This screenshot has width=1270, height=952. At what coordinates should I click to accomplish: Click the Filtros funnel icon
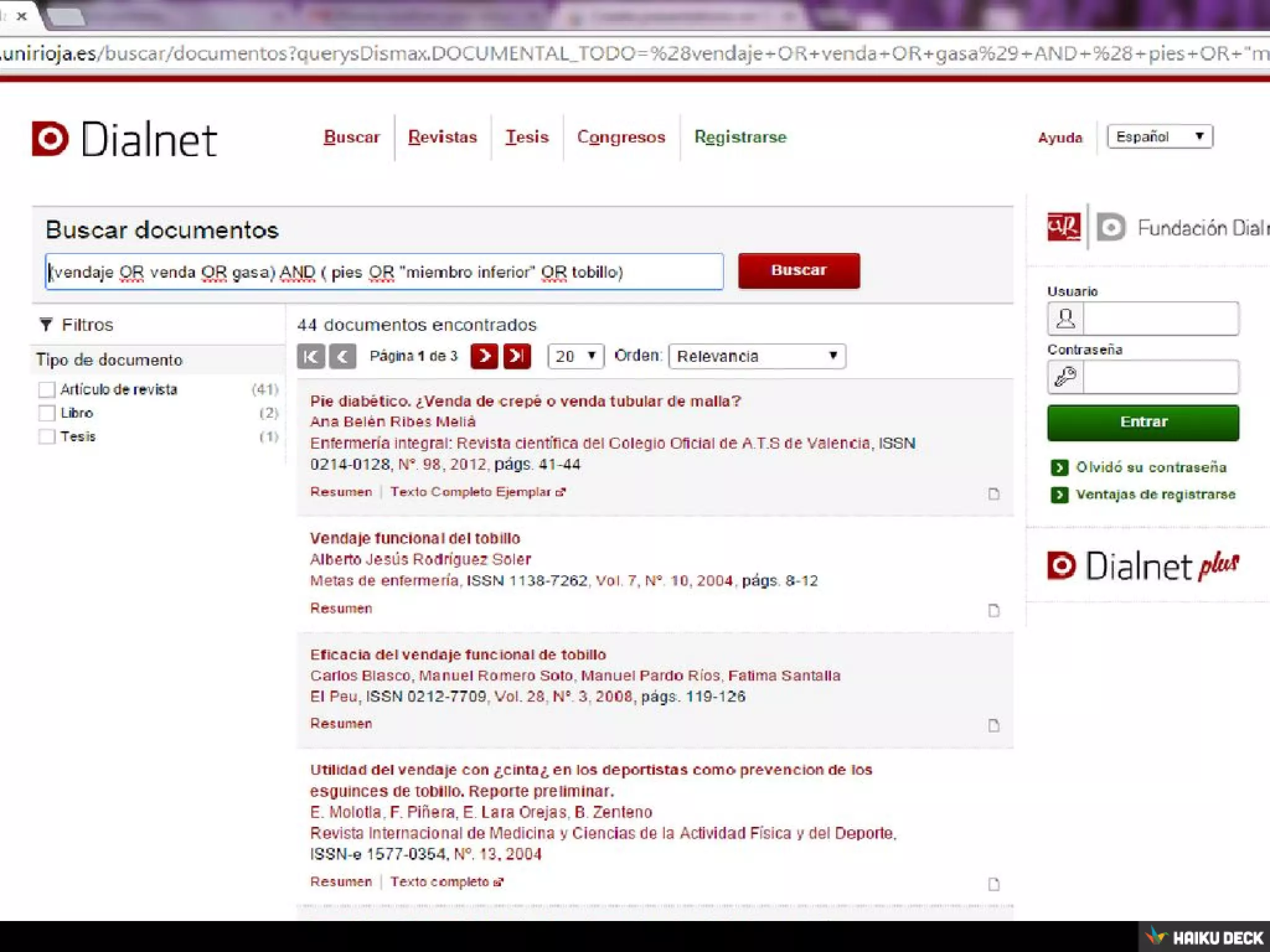(x=45, y=325)
